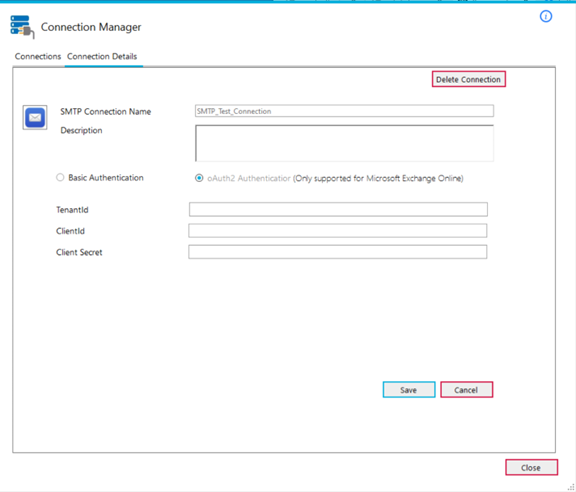Click the window resize grip corner
The width and height of the screenshot is (576, 492).
tap(571, 487)
